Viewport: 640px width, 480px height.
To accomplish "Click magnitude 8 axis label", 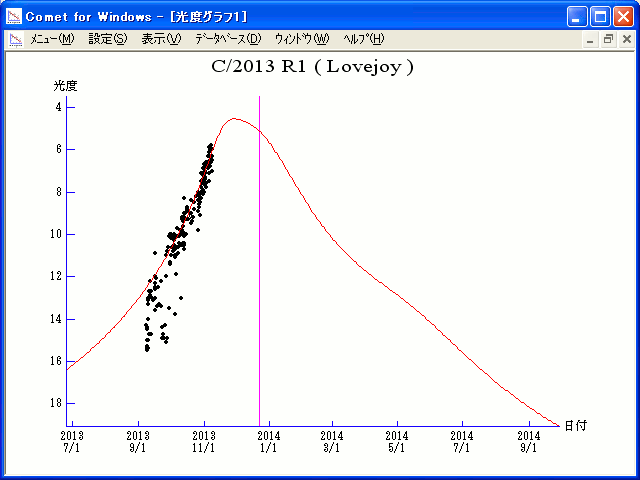I will click(59, 192).
